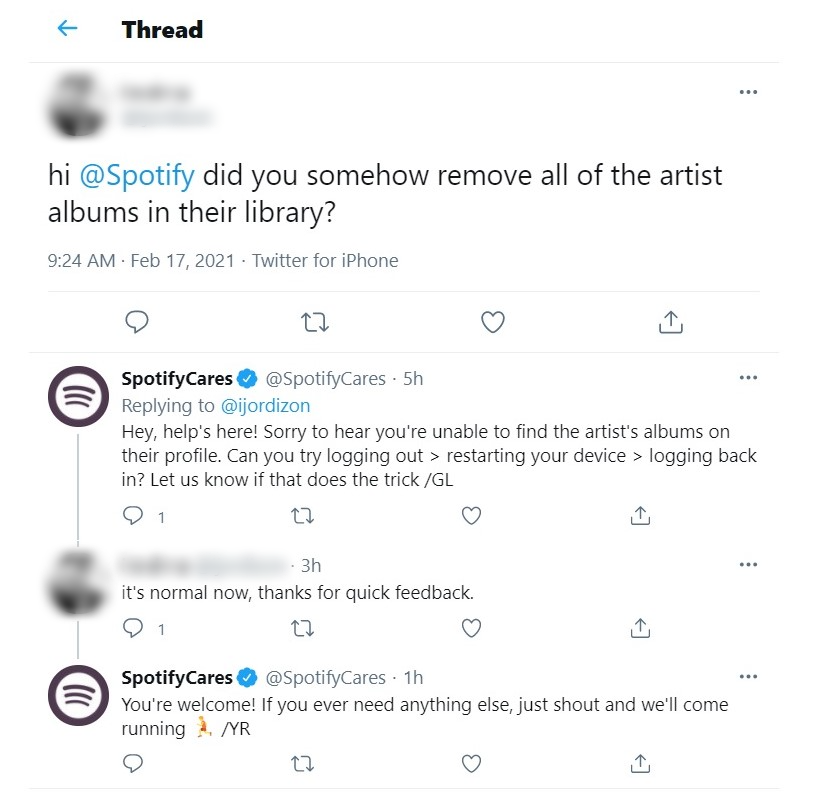Screen dimensions: 826x809
Task: Reply to SpotifyCares 'Hey, help's here' tweet
Action: 133,516
